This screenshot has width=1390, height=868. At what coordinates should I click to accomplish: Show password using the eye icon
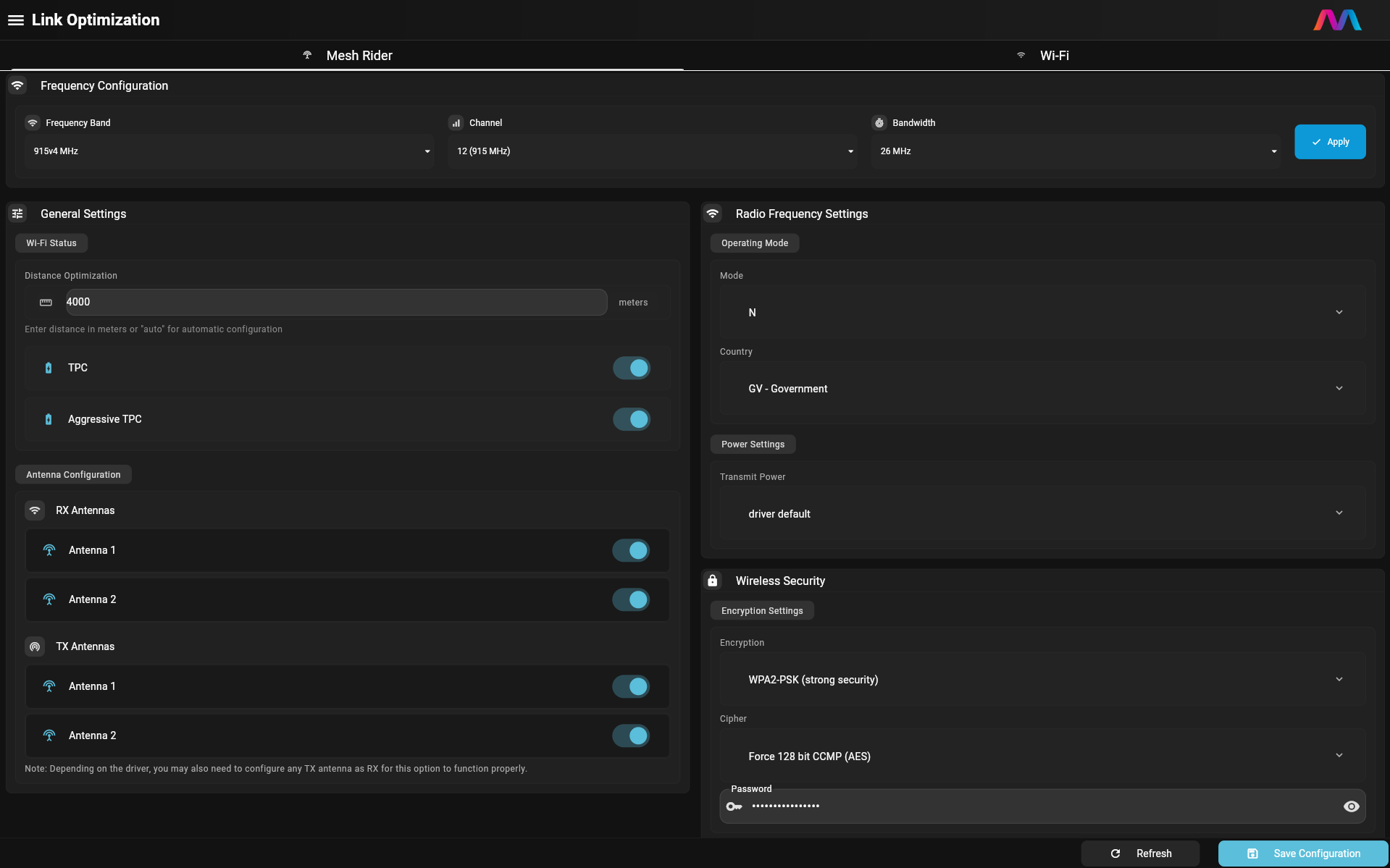point(1351,806)
